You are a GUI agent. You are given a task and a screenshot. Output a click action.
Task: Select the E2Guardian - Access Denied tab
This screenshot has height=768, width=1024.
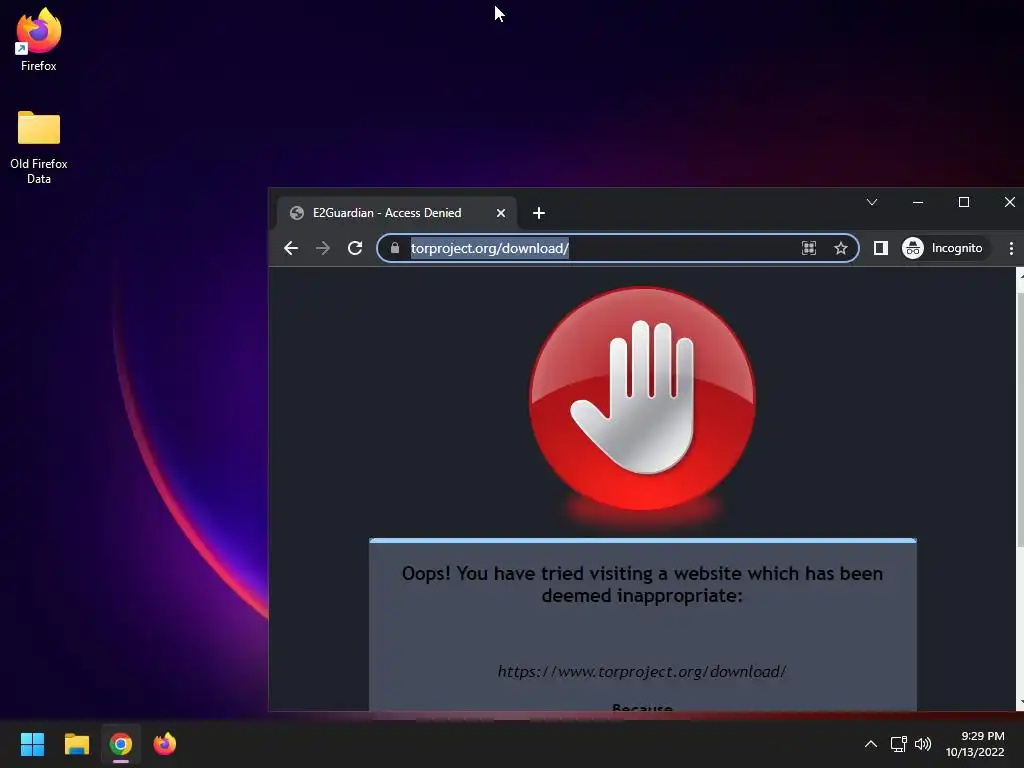pos(396,213)
